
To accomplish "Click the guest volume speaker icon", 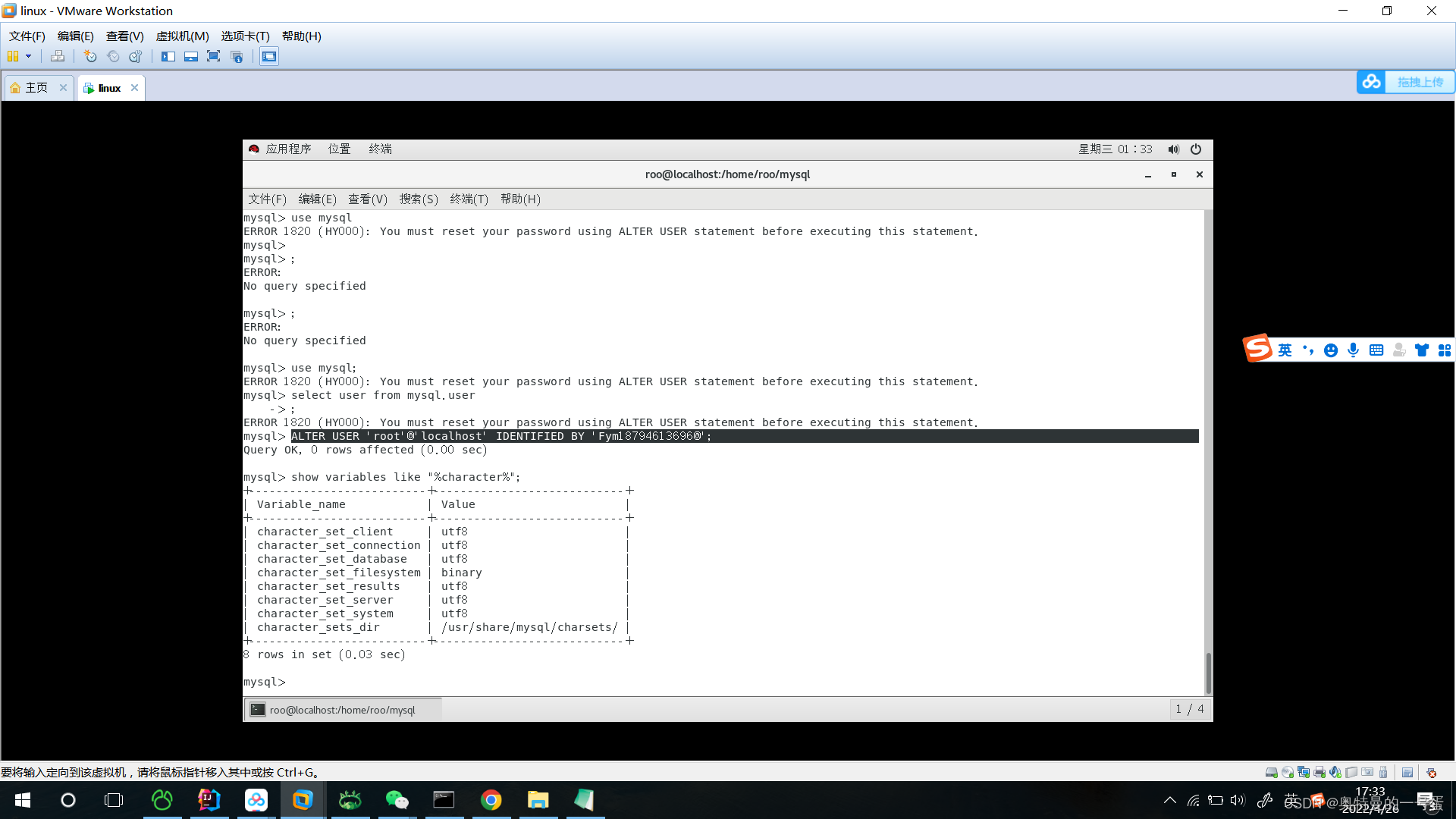I will tap(1174, 149).
